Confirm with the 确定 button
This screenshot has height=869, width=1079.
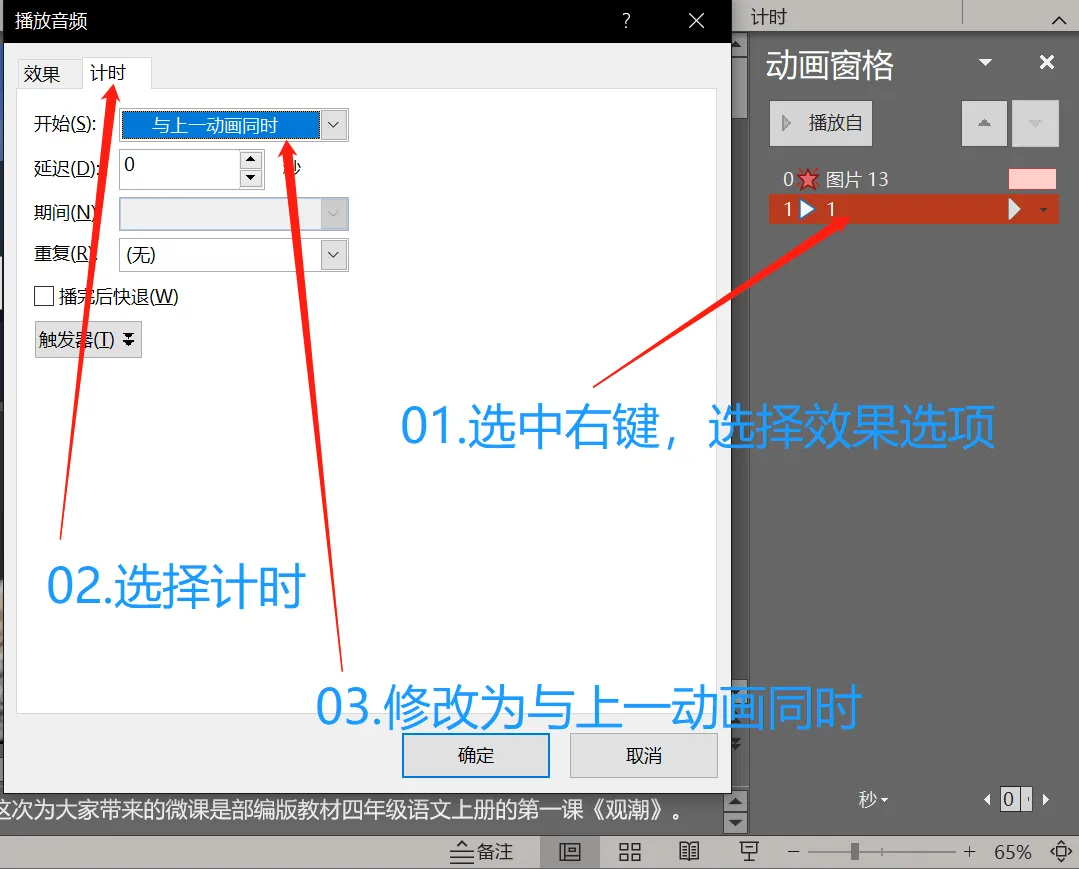pyautogui.click(x=476, y=755)
